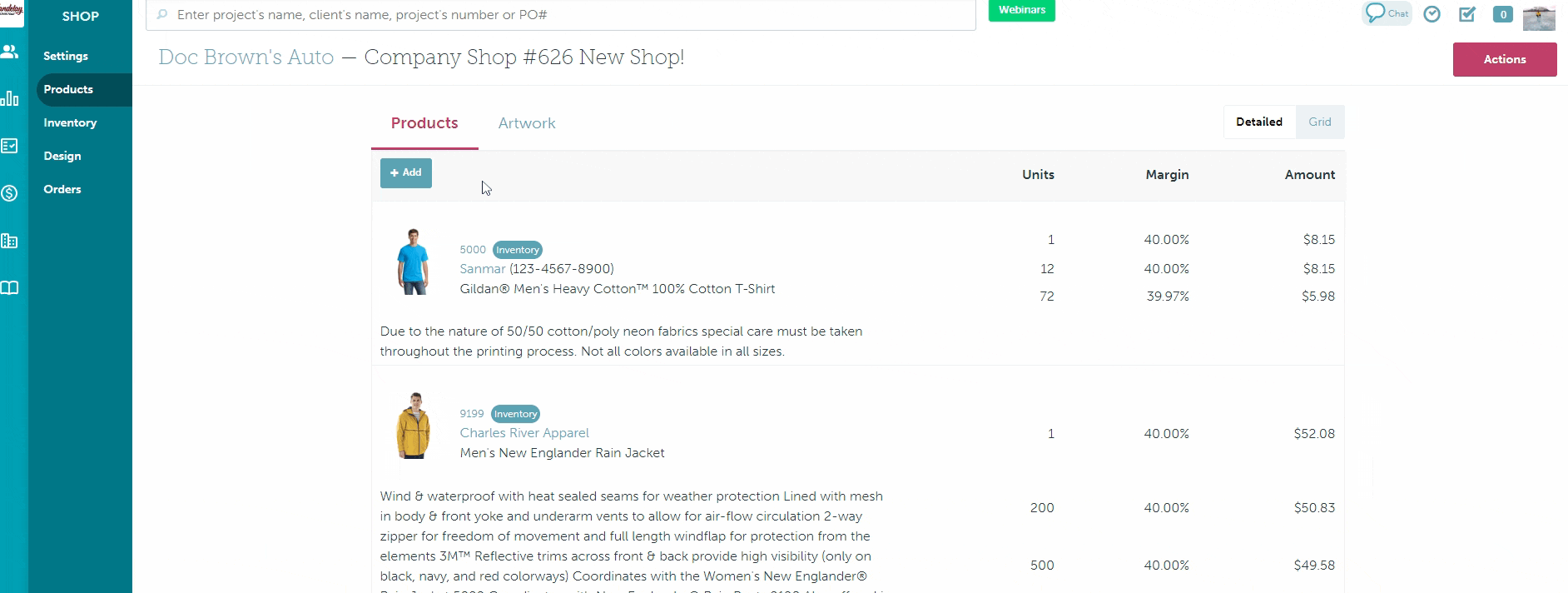Screen dimensions: 1568x593
Task: Click the yellow rain jacket thumbnail
Action: pyautogui.click(x=413, y=426)
